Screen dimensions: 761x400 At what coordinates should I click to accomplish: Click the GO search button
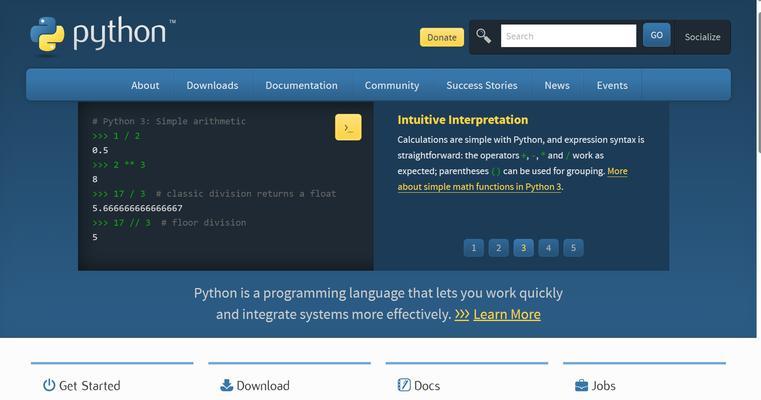[x=657, y=35]
